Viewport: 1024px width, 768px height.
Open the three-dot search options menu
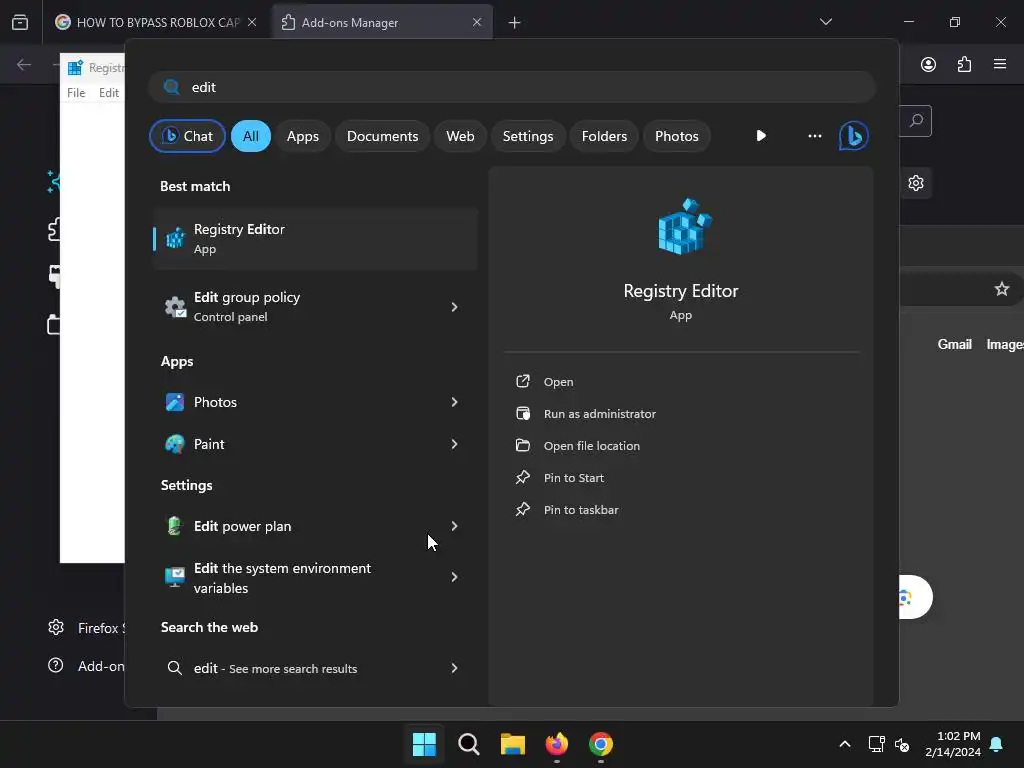pyautogui.click(x=814, y=136)
